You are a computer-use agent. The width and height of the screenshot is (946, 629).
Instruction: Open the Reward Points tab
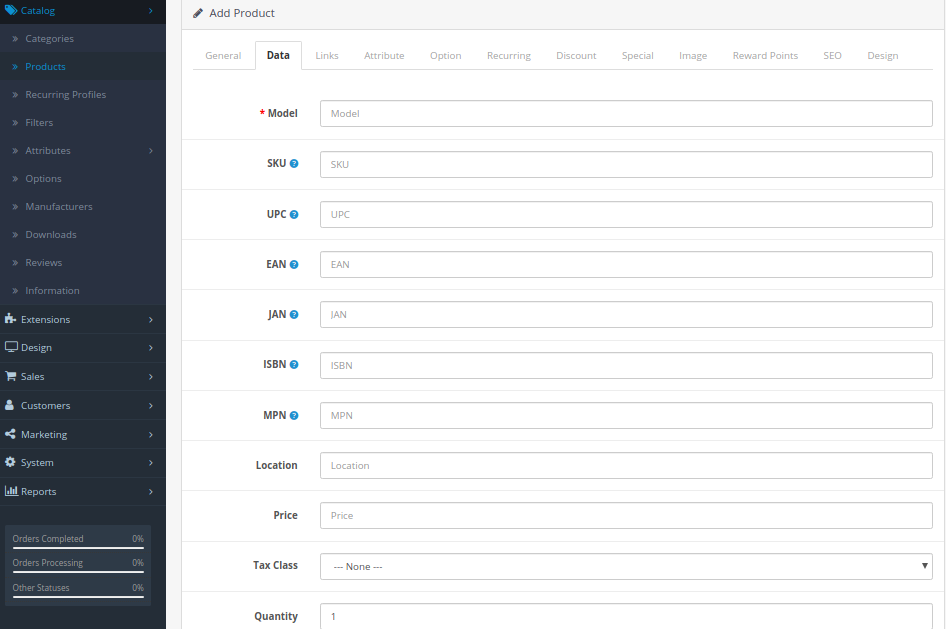click(x=765, y=55)
